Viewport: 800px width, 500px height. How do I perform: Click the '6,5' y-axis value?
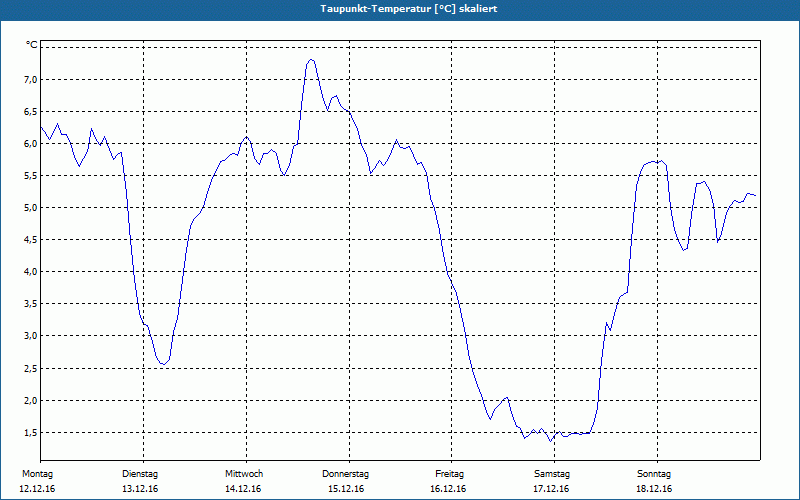tap(31, 111)
